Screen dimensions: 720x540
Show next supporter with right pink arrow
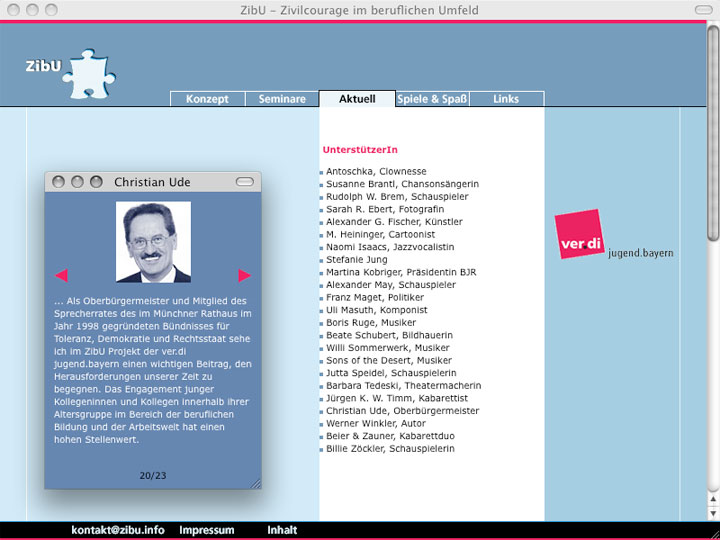[244, 275]
